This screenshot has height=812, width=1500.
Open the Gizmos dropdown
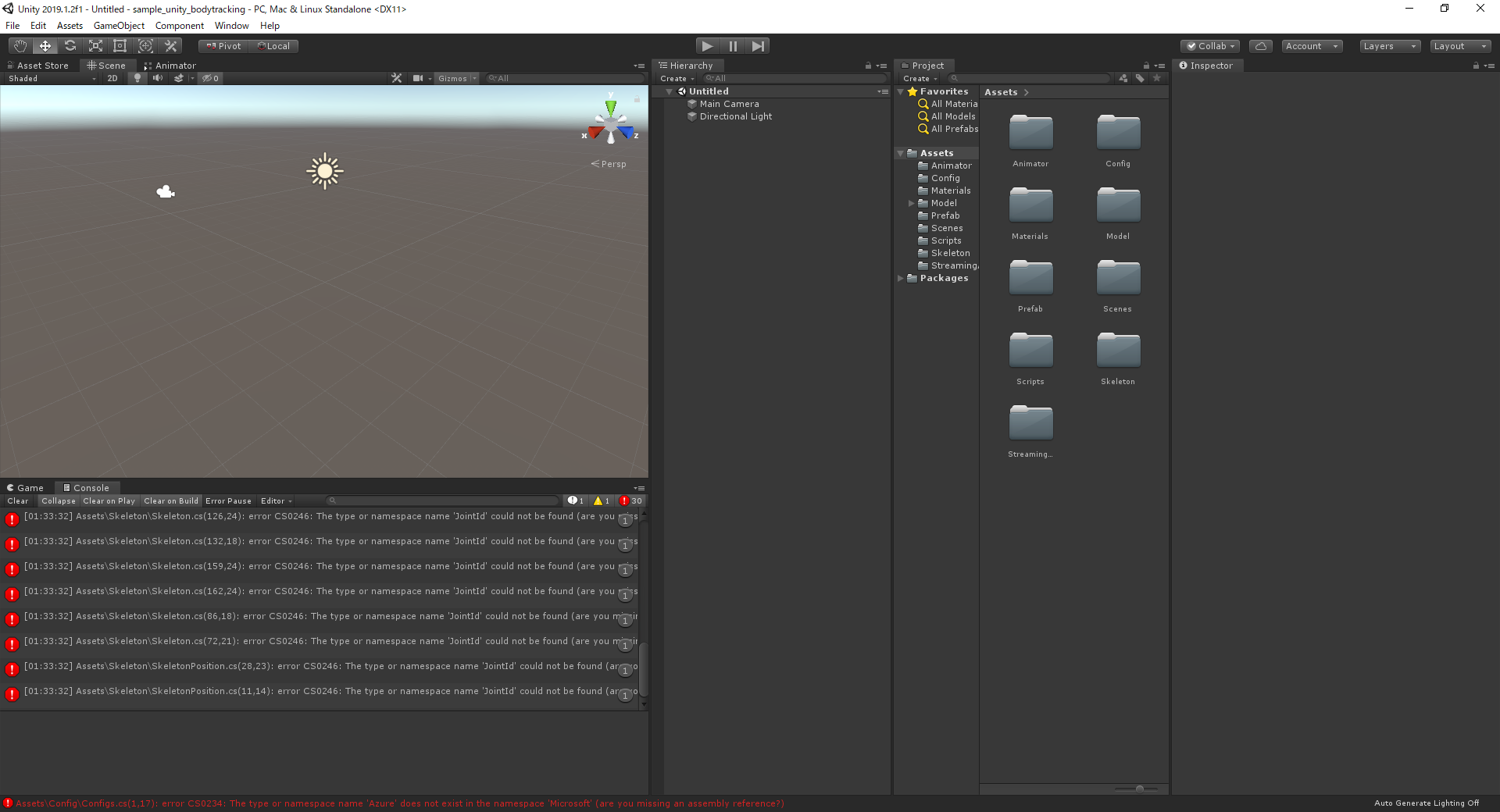tap(457, 78)
